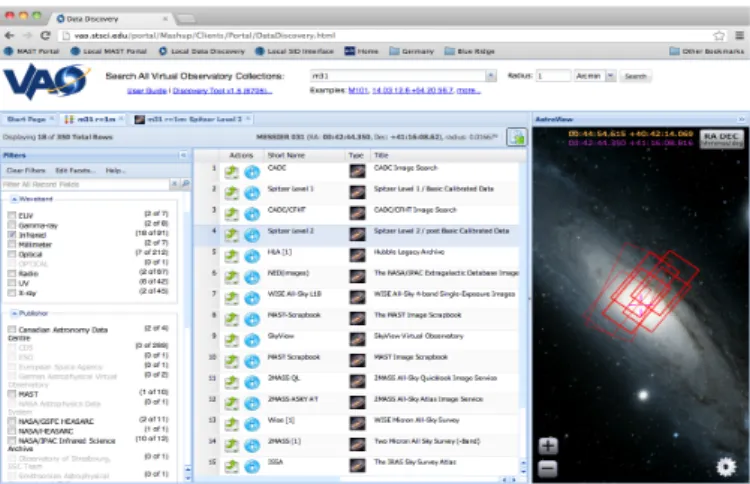The image size is (750, 484).
Task: Open the User Guide link
Action: click(x=147, y=90)
